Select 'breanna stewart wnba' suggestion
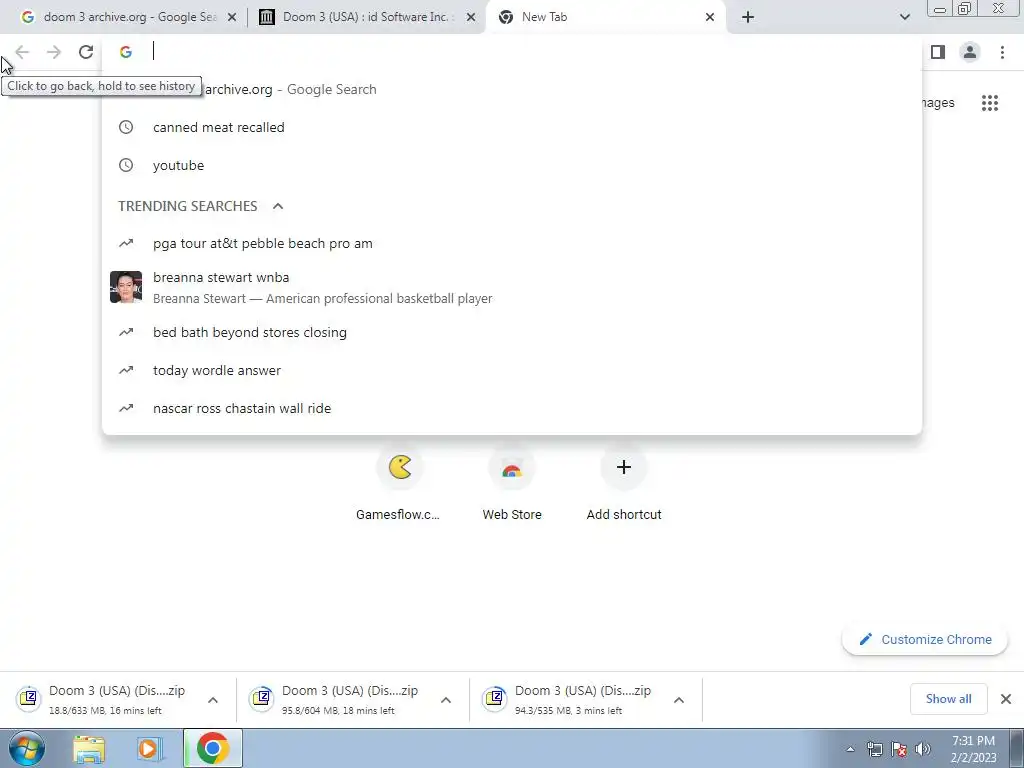The image size is (1024, 768). pyautogui.click(x=512, y=287)
